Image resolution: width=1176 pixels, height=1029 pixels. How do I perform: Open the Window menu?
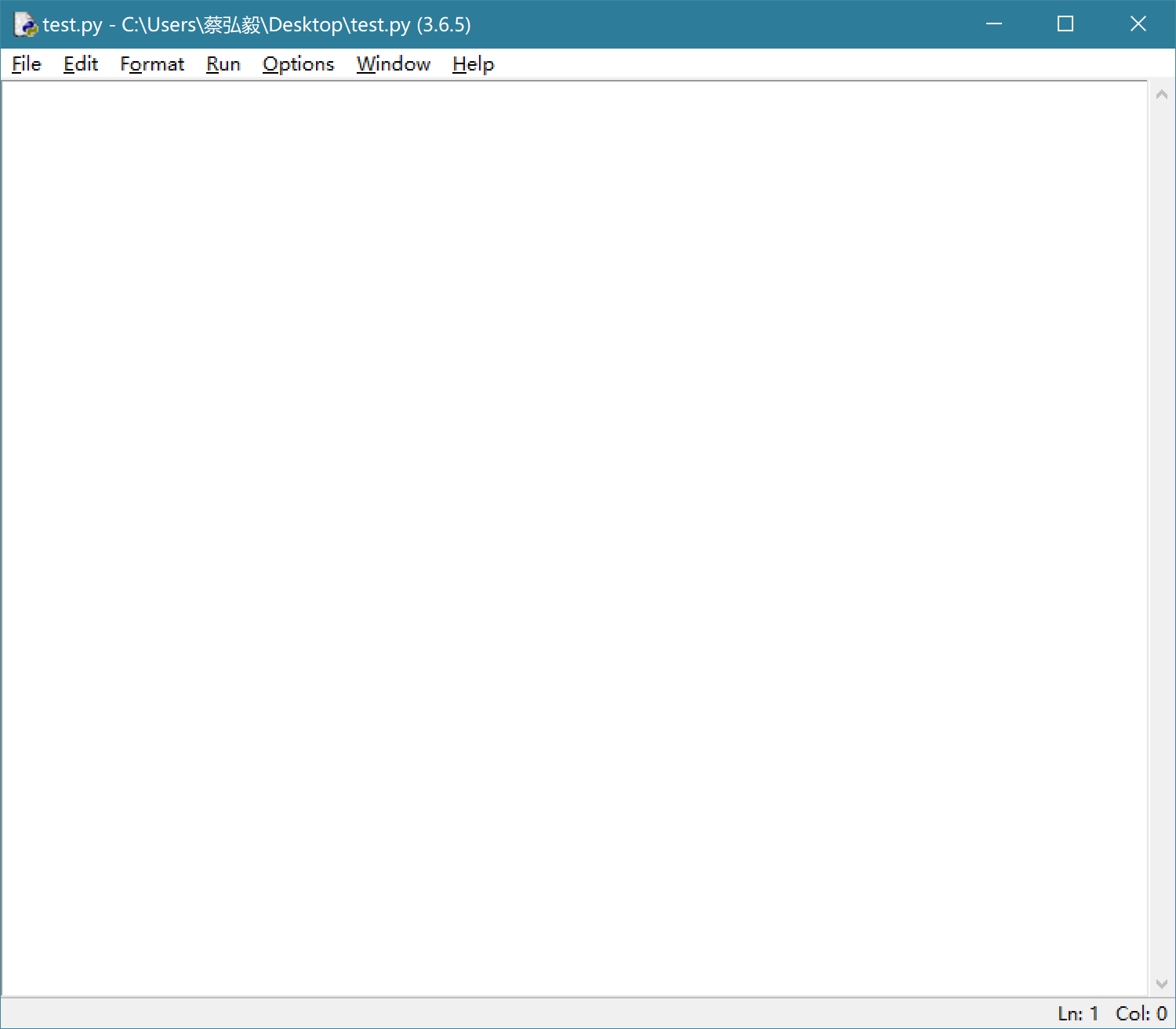tap(394, 64)
